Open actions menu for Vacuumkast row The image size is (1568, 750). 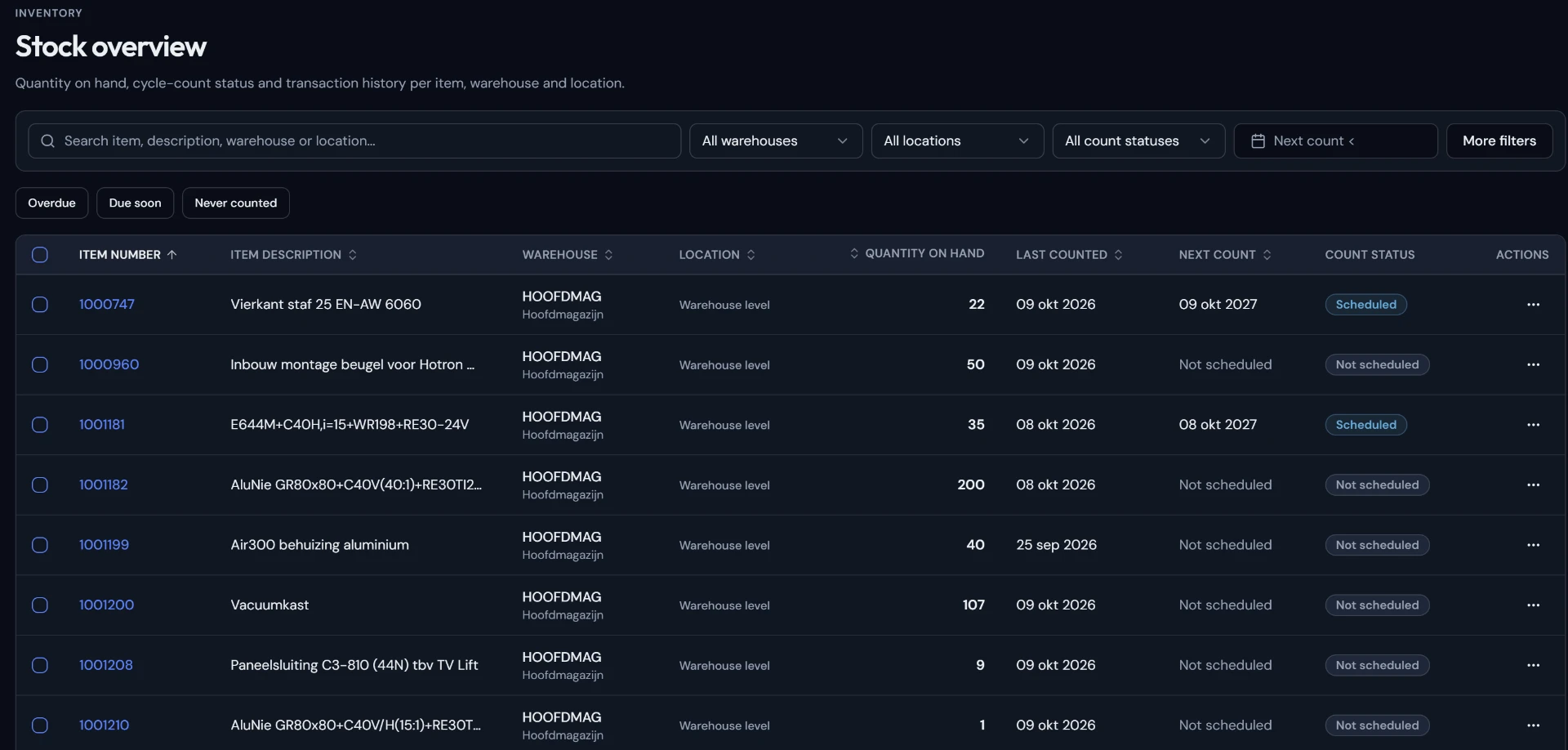pos(1533,605)
